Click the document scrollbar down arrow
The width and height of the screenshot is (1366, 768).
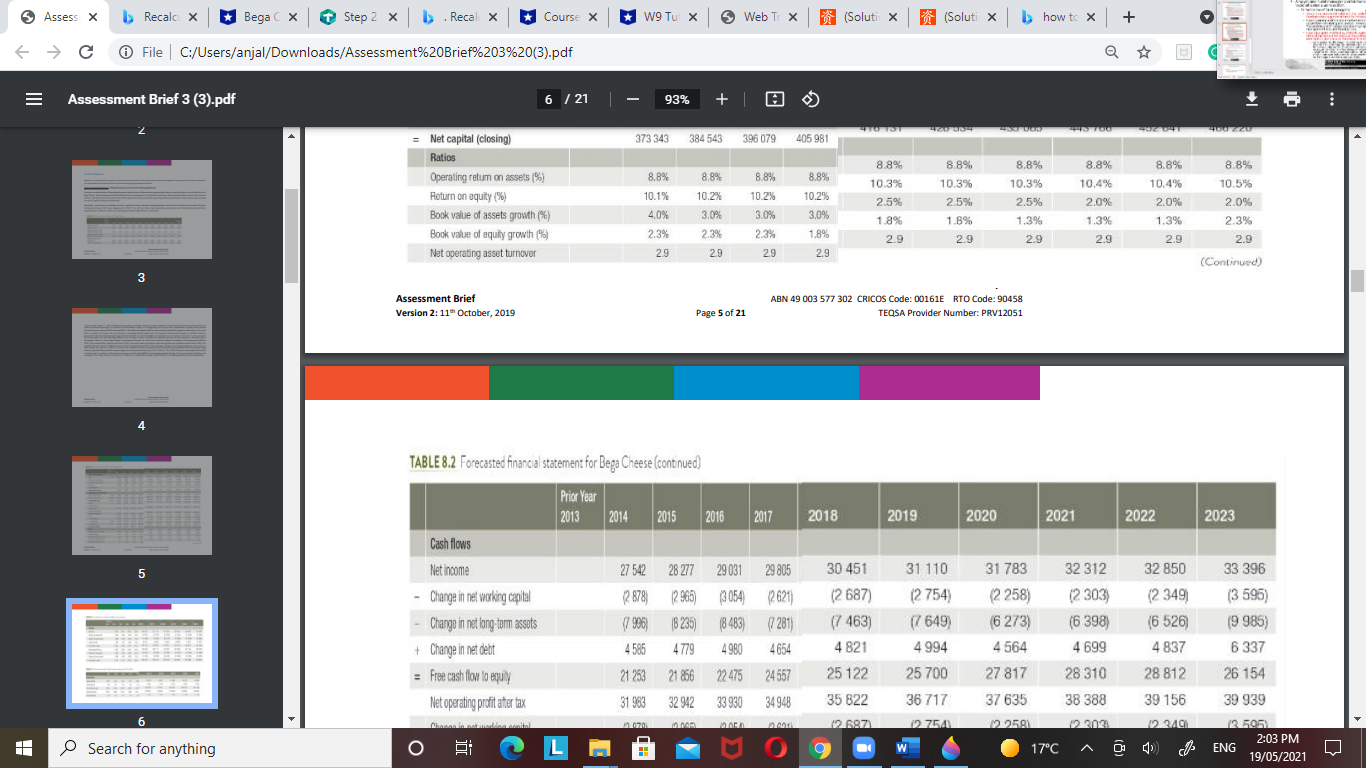pyautogui.click(x=1356, y=719)
